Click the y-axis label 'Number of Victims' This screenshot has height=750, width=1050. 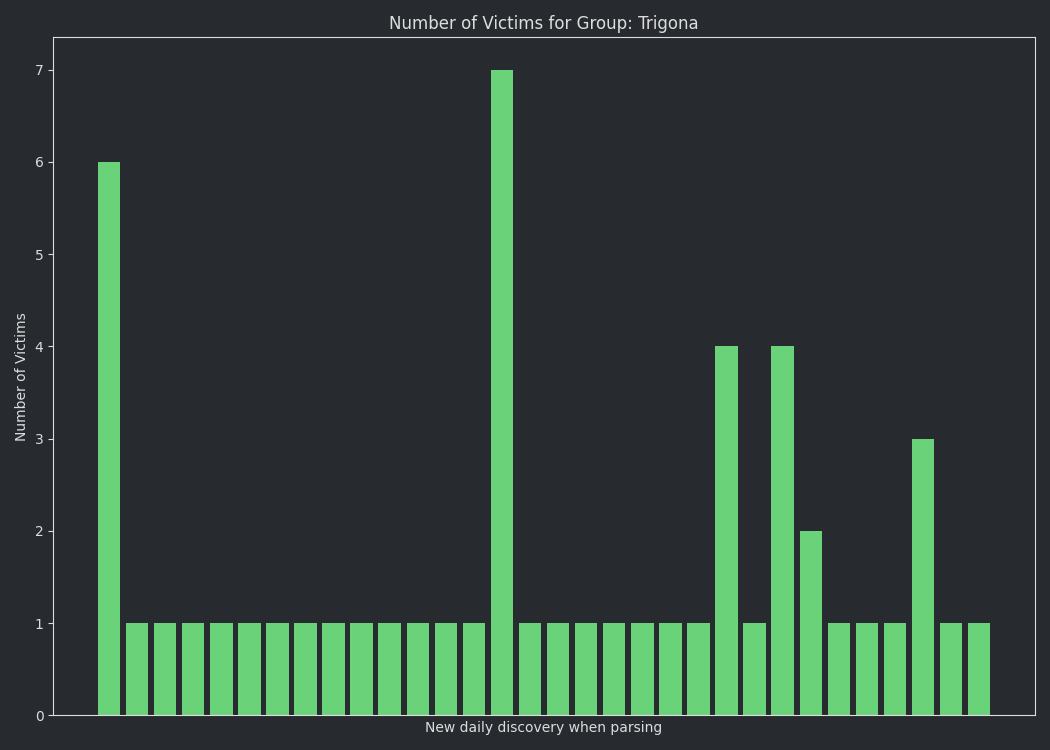(x=20, y=377)
